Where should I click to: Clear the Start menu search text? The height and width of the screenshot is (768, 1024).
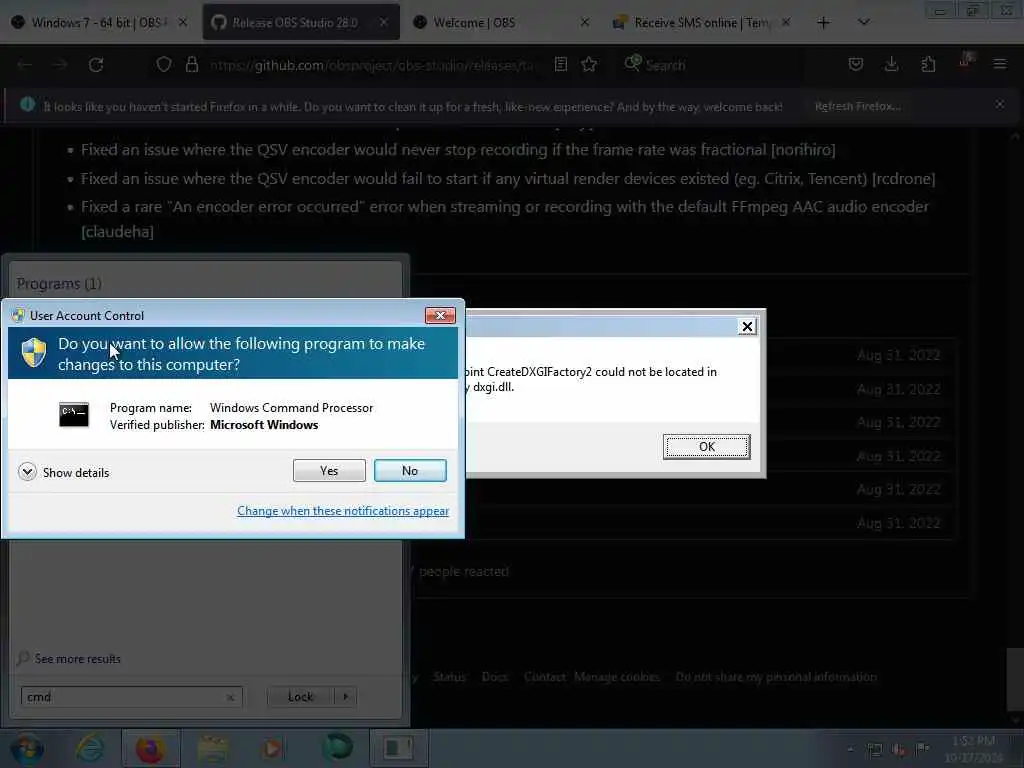point(230,697)
